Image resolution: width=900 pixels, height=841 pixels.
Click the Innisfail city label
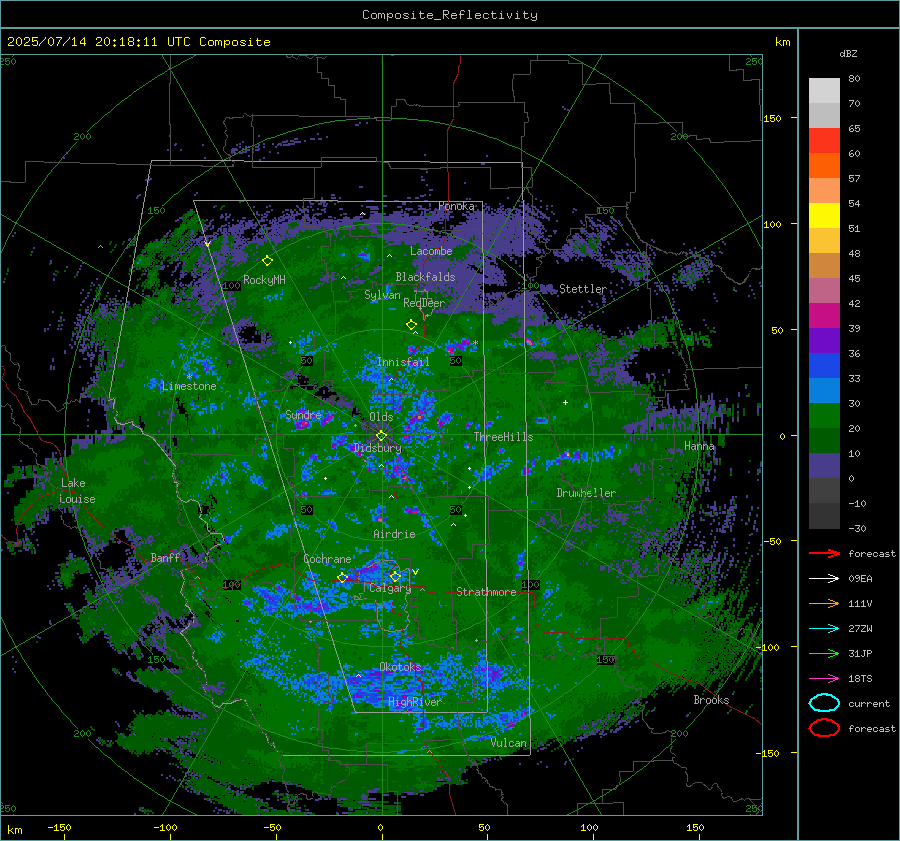tap(403, 362)
